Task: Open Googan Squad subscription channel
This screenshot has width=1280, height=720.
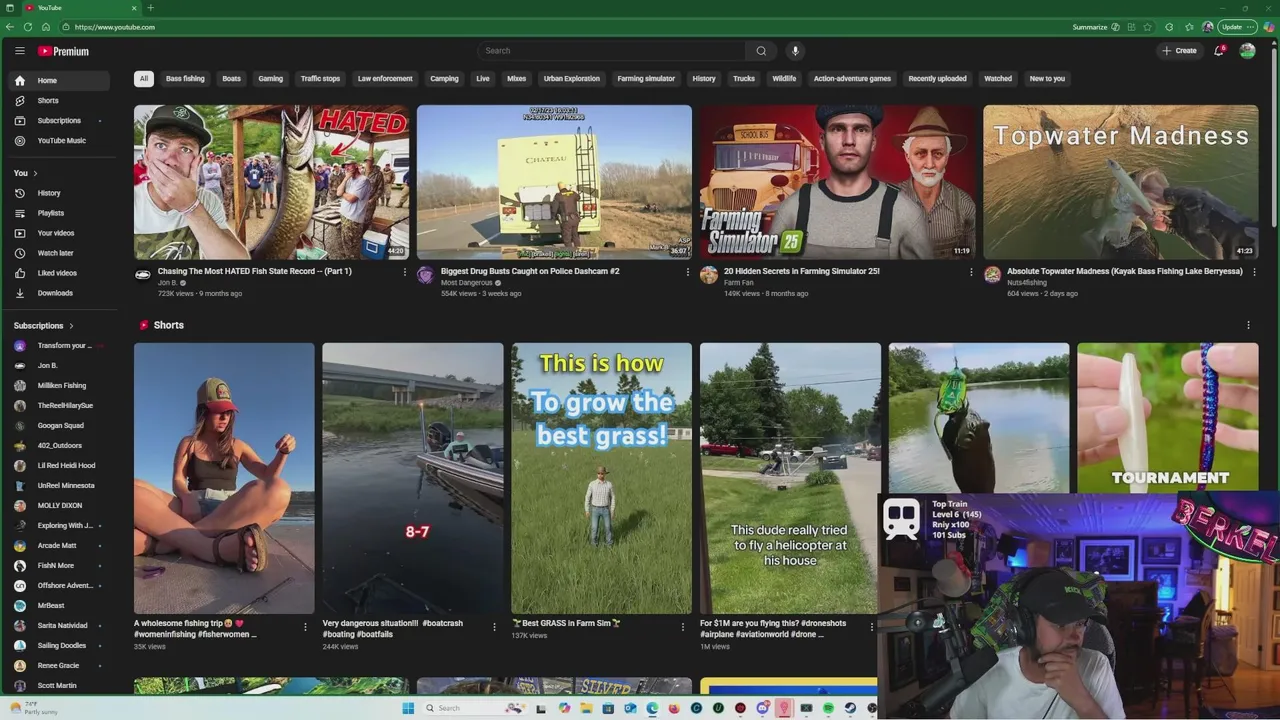Action: point(59,425)
